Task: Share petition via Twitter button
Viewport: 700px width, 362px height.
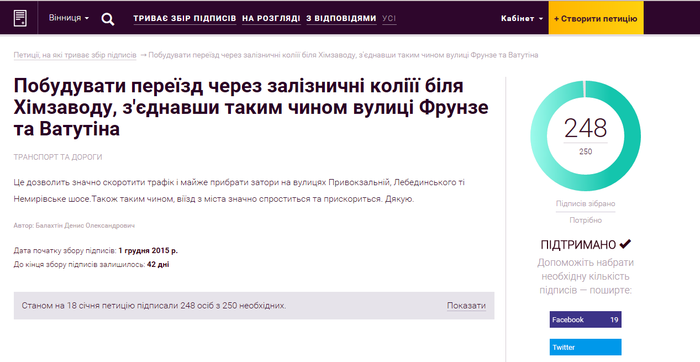Action: click(x=585, y=347)
